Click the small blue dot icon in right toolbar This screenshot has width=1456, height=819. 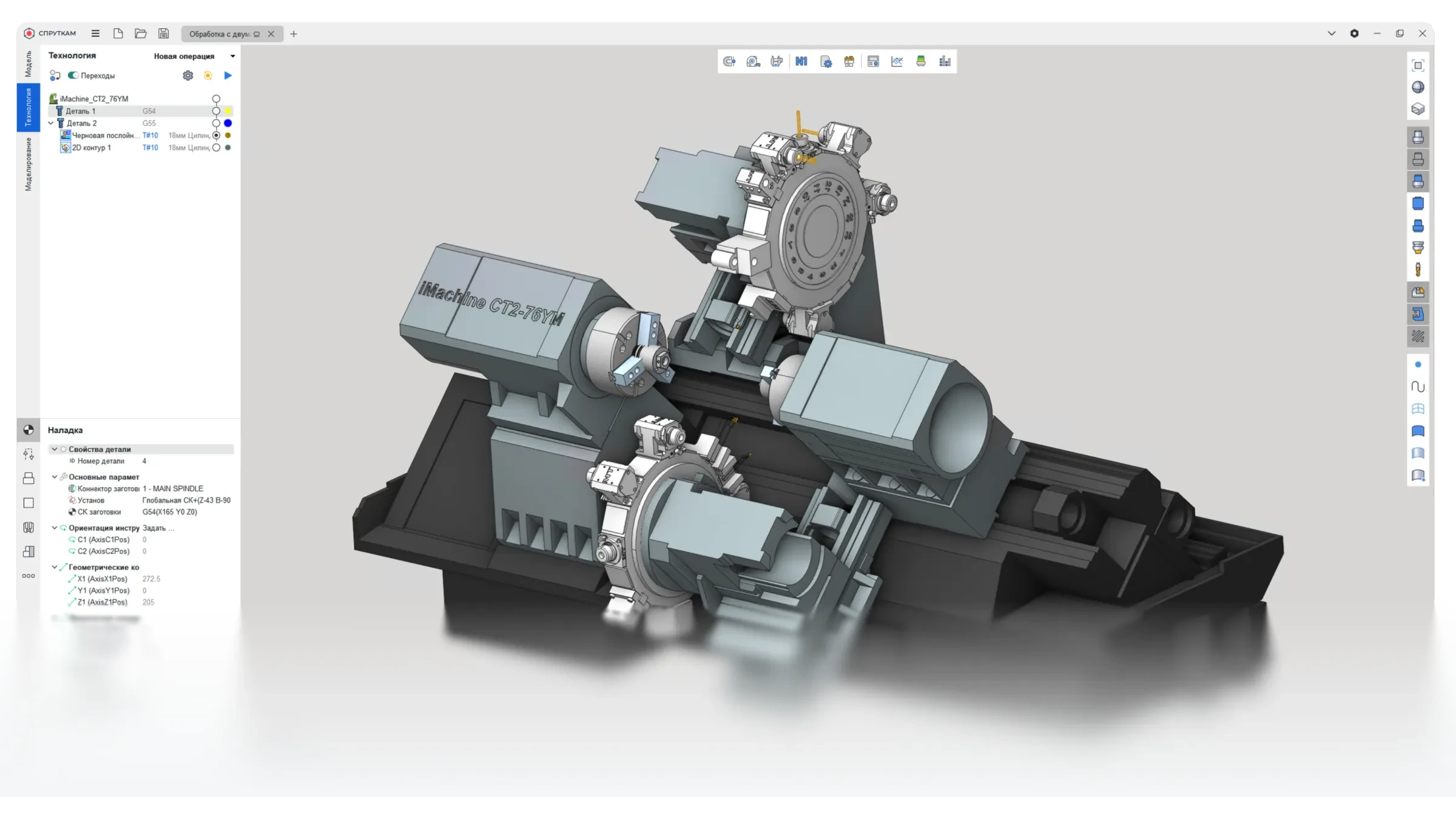pyautogui.click(x=1418, y=365)
